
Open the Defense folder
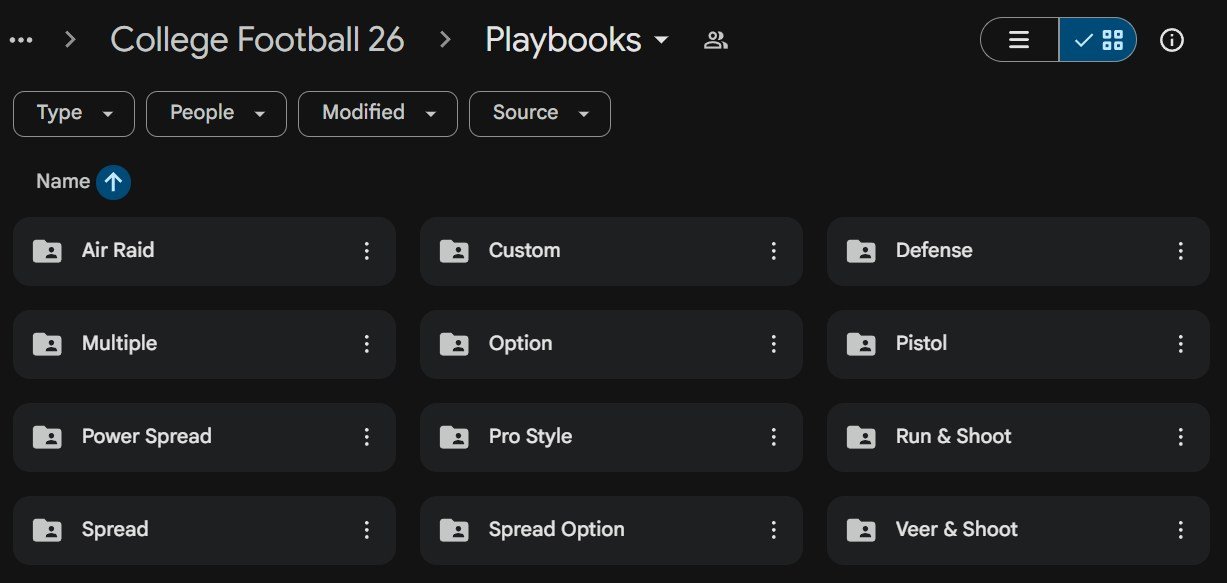tap(1018, 251)
